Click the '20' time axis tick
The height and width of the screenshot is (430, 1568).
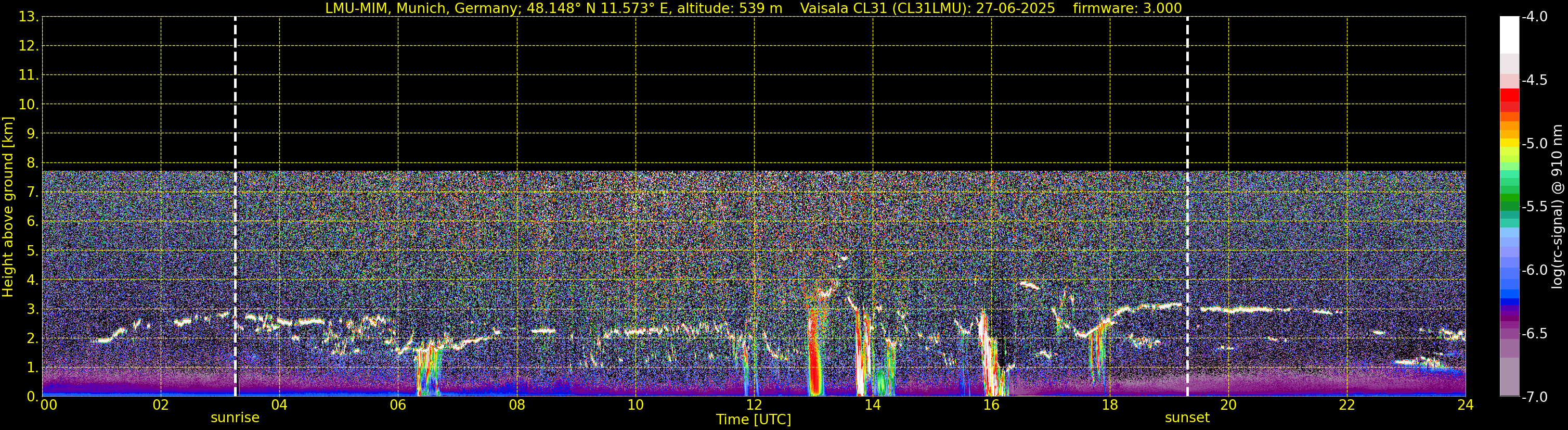pyautogui.click(x=1228, y=405)
